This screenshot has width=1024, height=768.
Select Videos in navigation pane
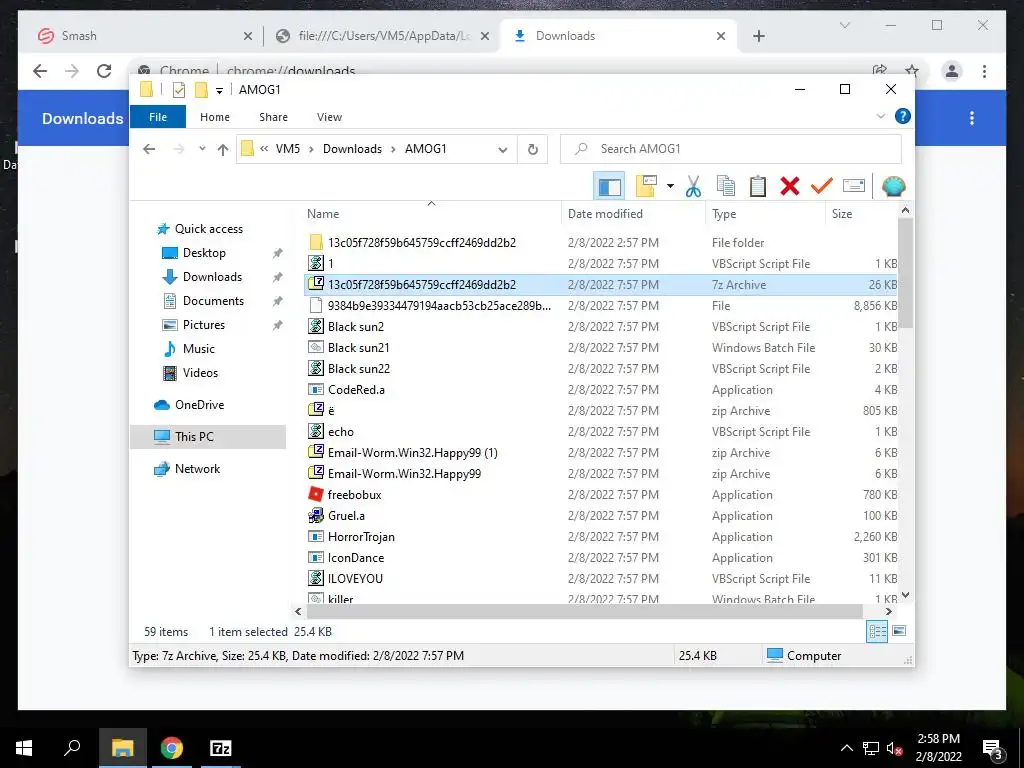(200, 373)
